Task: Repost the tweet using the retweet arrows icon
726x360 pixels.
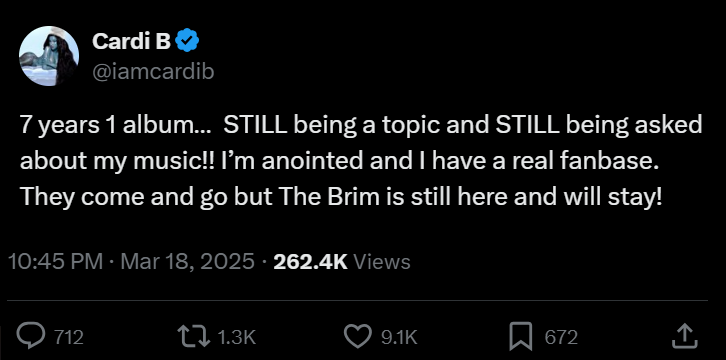Action: (x=194, y=336)
